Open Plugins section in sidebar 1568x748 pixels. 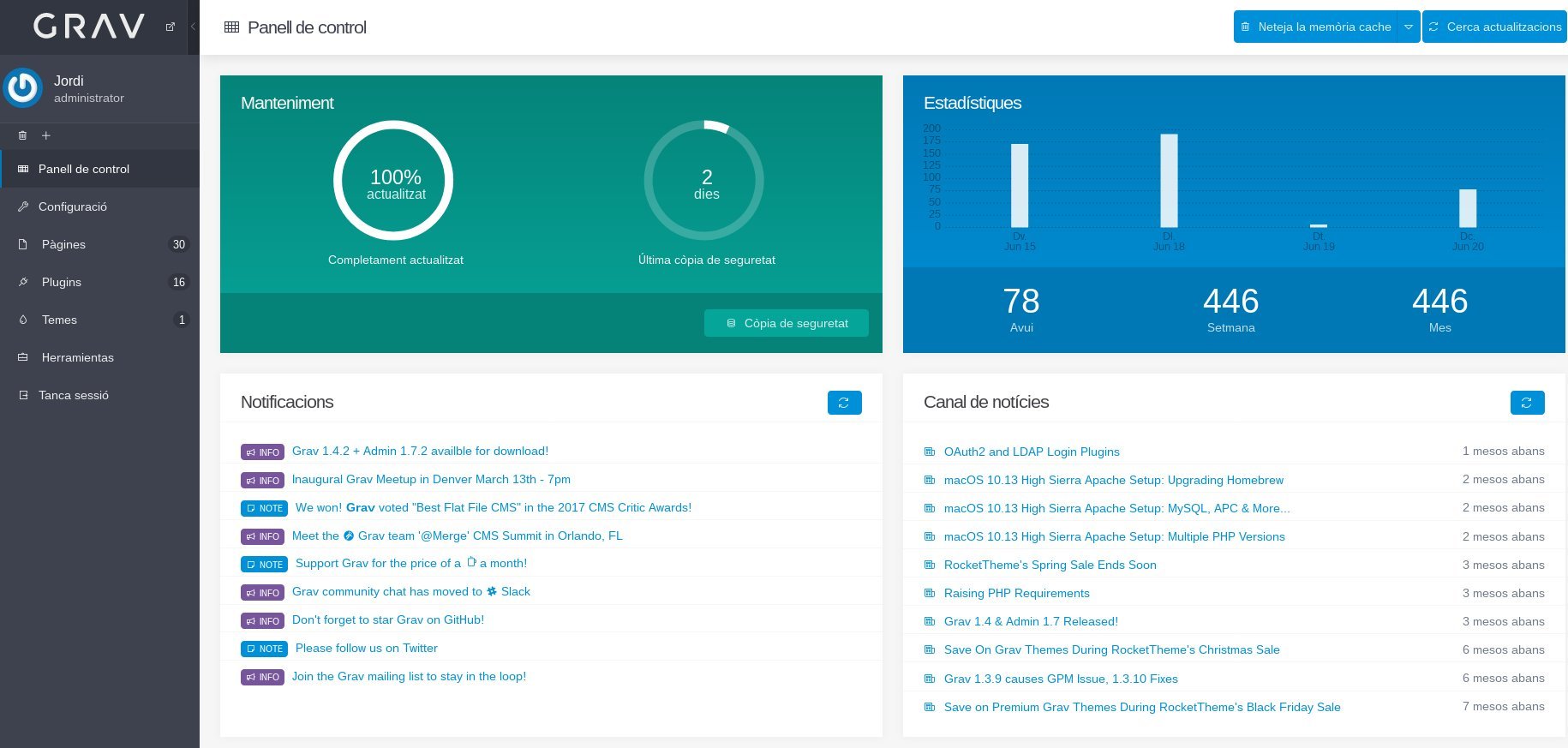(99, 282)
